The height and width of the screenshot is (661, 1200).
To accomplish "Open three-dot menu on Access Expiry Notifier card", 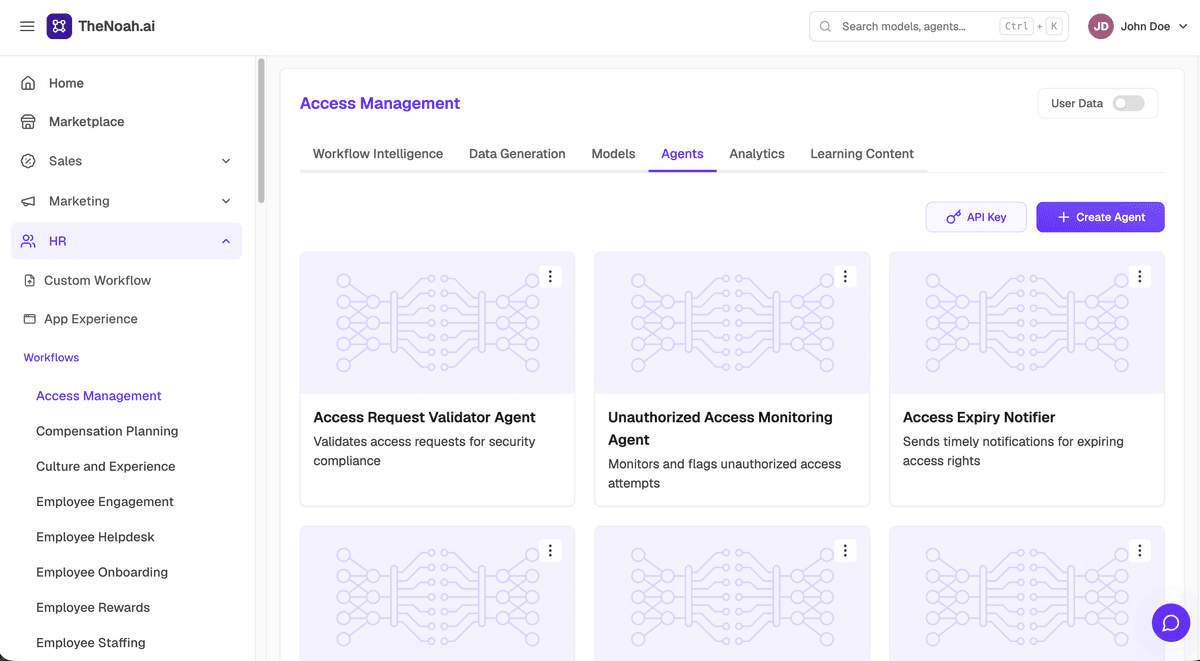I will (x=1140, y=277).
